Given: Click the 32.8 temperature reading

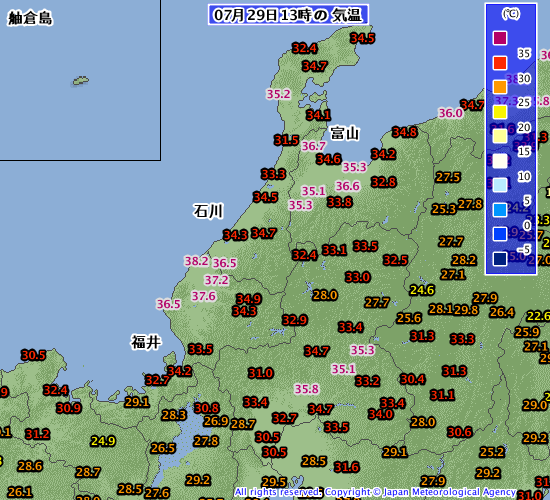Looking at the screenshot, I should tap(384, 182).
